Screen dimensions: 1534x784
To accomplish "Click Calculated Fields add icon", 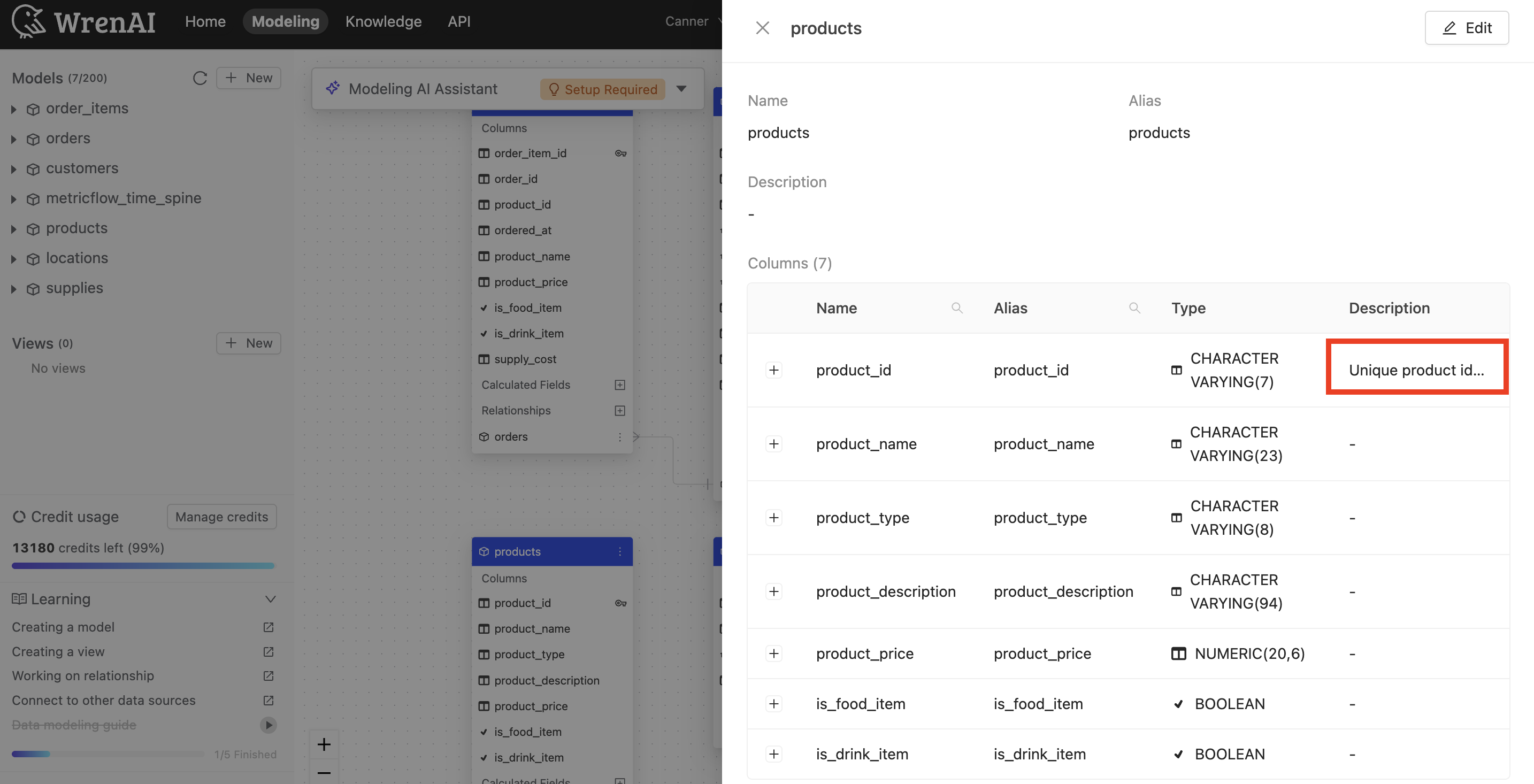I will 620,385.
